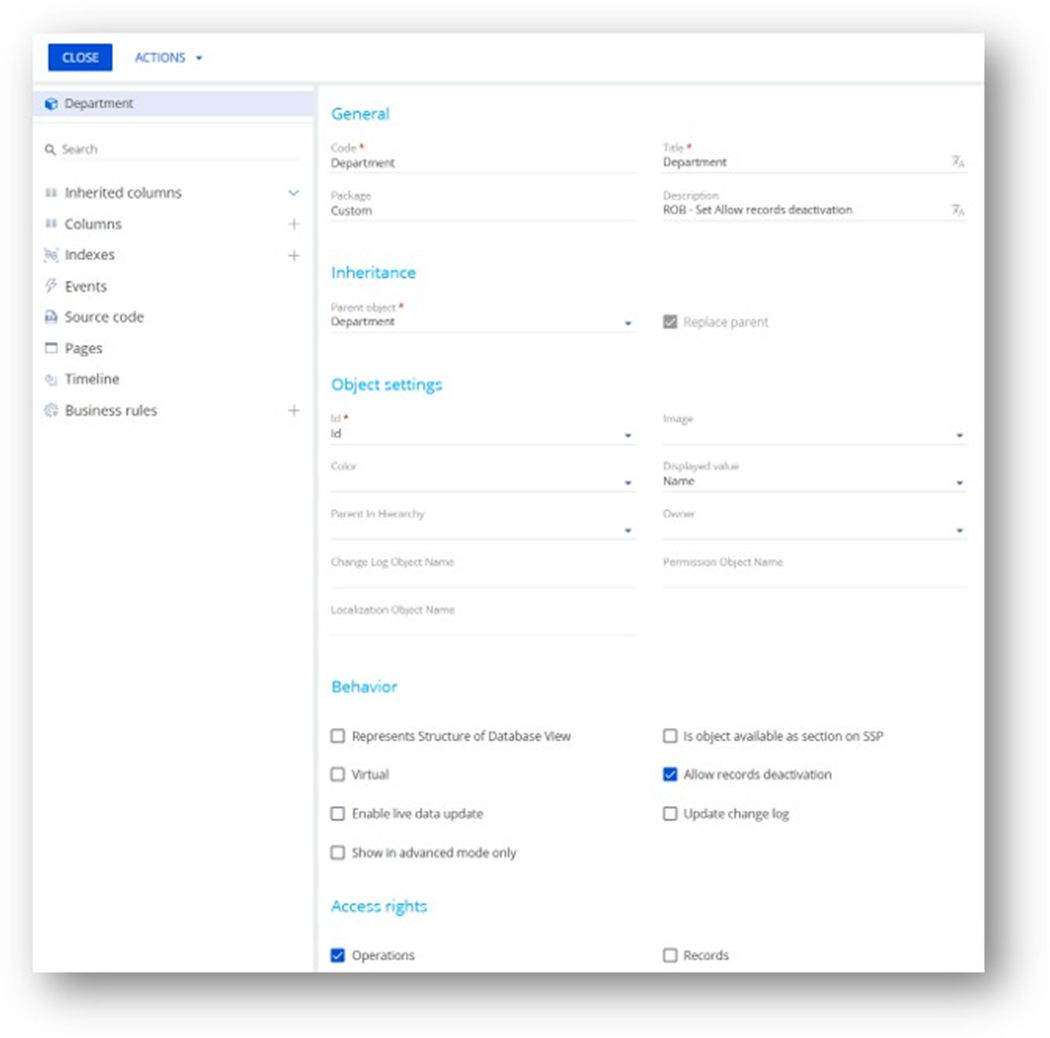Select the Department object node
Viewport: 1050px width, 1038px height.
(x=98, y=104)
